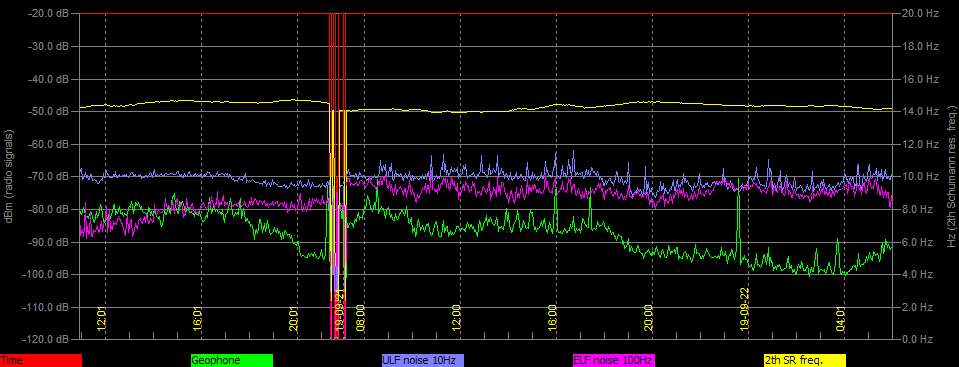Click the 16:01 time marker
Image resolution: width=959 pixels, height=367 pixels.
(198, 319)
